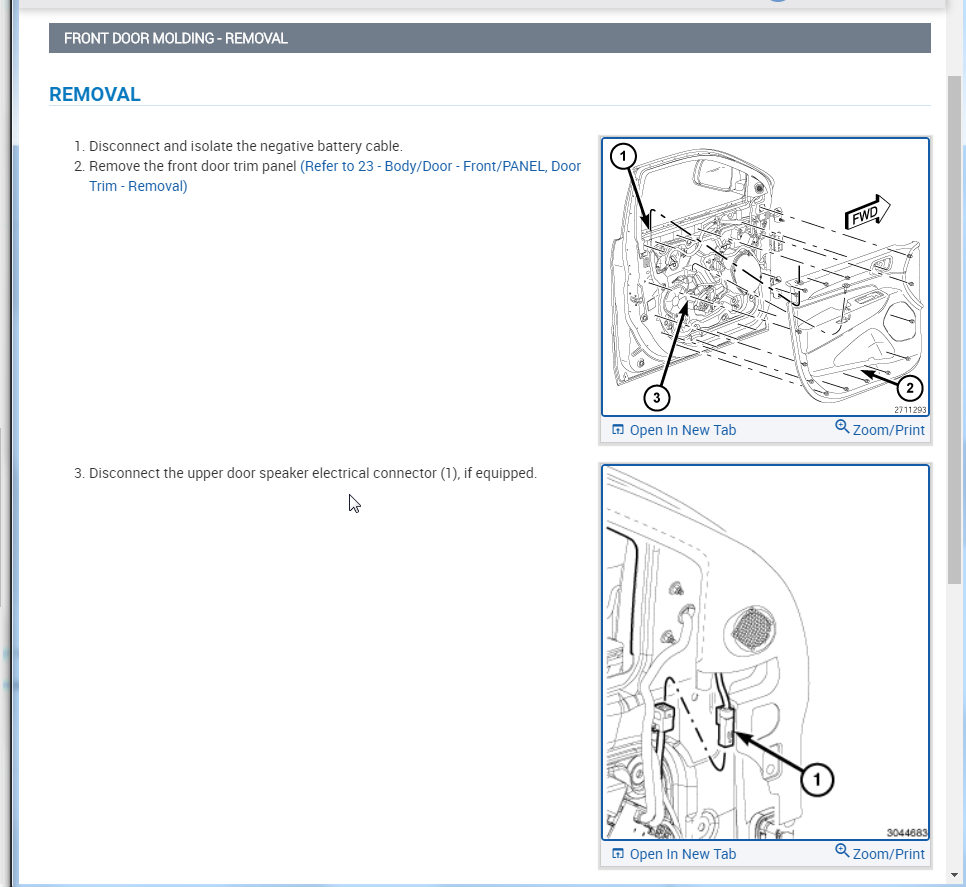
Task: Click new-tab icon under speaker connector diagram
Action: point(617,854)
